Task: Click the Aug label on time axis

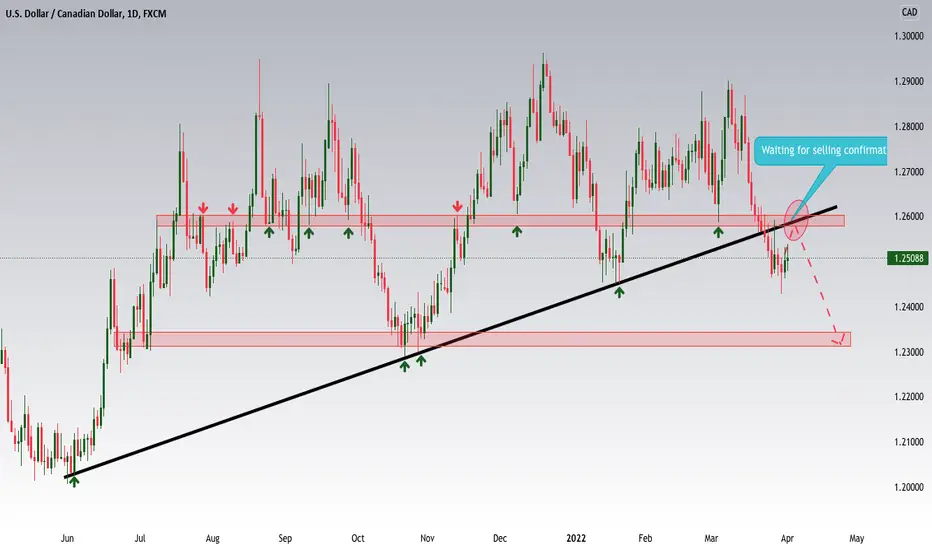Action: pos(212,538)
